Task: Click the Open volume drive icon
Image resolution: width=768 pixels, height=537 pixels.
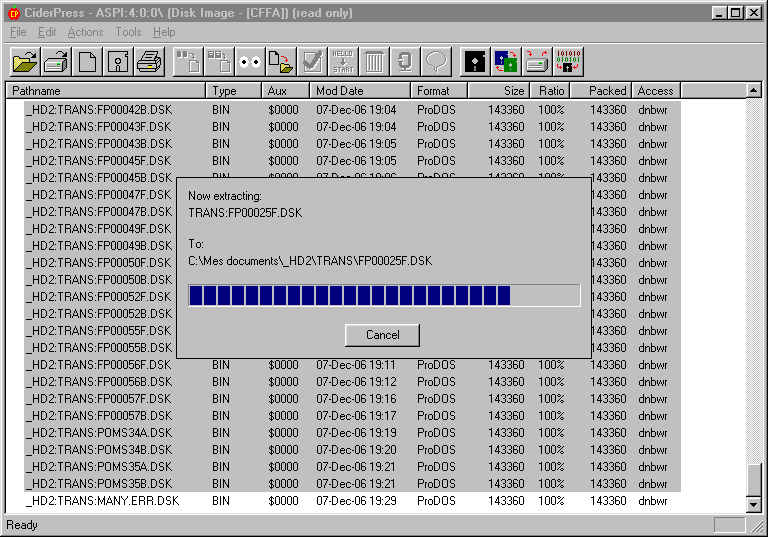Action: point(56,62)
